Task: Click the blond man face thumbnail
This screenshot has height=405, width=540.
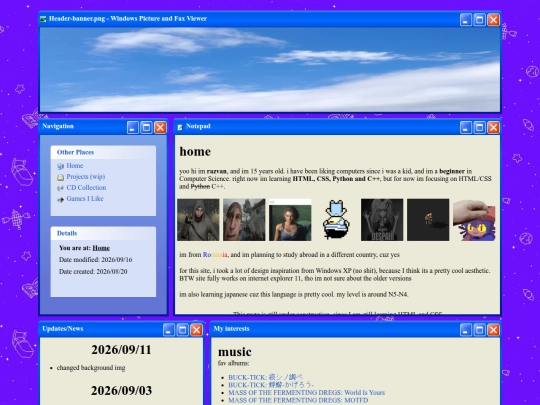Action: pos(244,220)
